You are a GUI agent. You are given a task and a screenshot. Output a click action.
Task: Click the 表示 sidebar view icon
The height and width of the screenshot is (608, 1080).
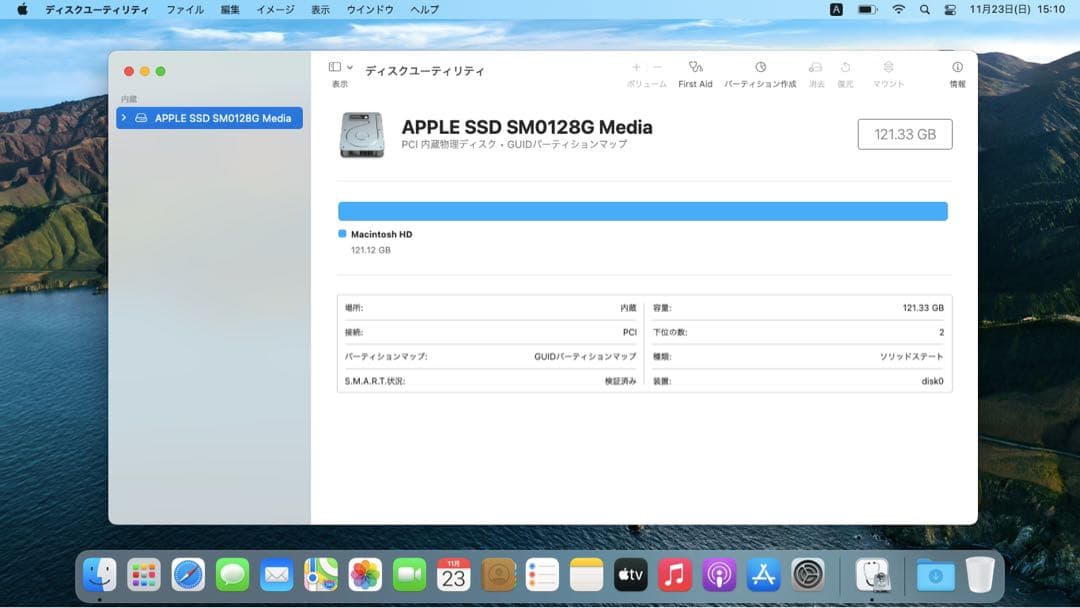pos(335,65)
